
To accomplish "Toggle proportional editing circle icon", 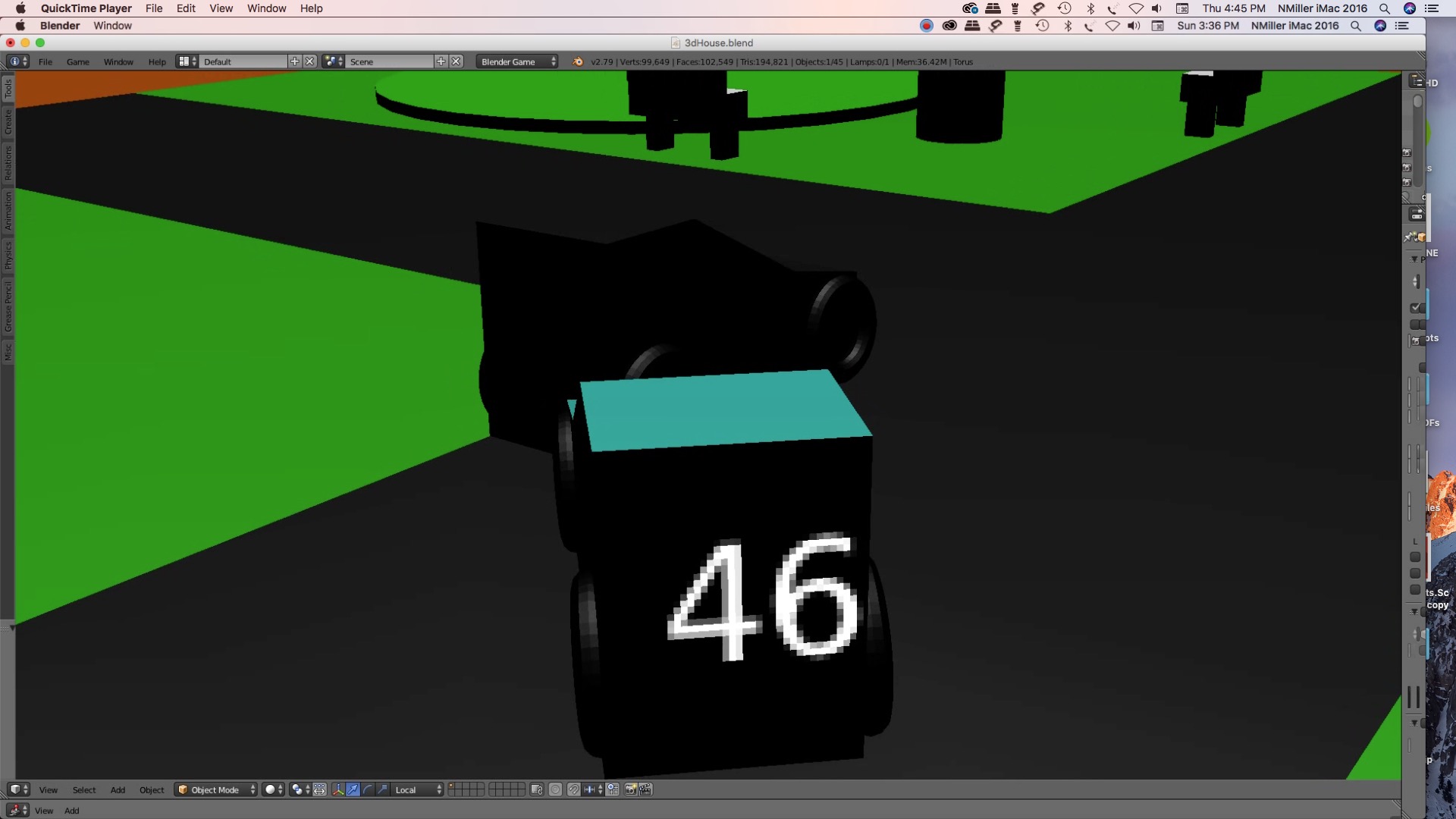I will (555, 789).
